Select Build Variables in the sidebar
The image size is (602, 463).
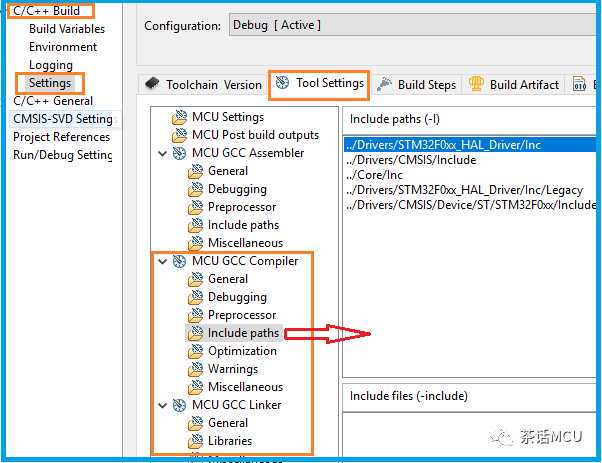coord(67,29)
